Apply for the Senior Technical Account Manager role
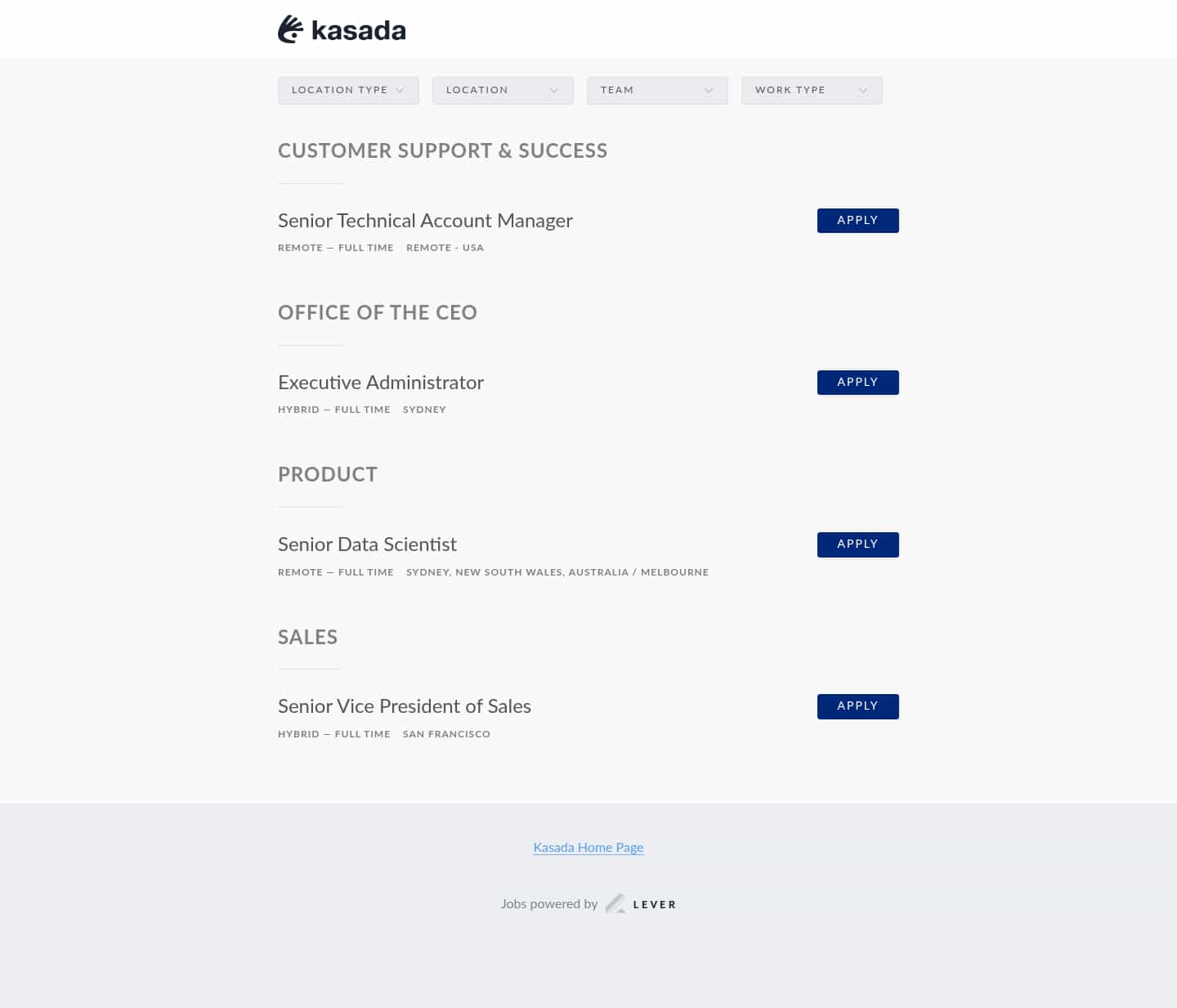Screen dimensions: 1177x1008 pos(857,220)
